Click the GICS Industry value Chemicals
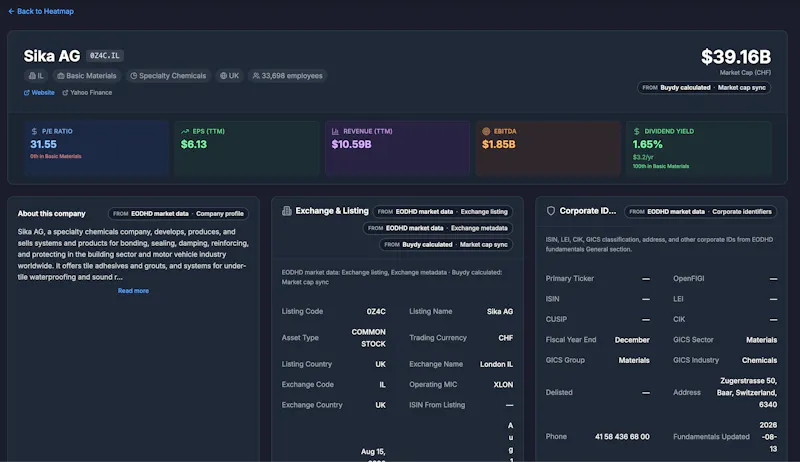Image resolution: width=800 pixels, height=462 pixels. [x=759, y=360]
